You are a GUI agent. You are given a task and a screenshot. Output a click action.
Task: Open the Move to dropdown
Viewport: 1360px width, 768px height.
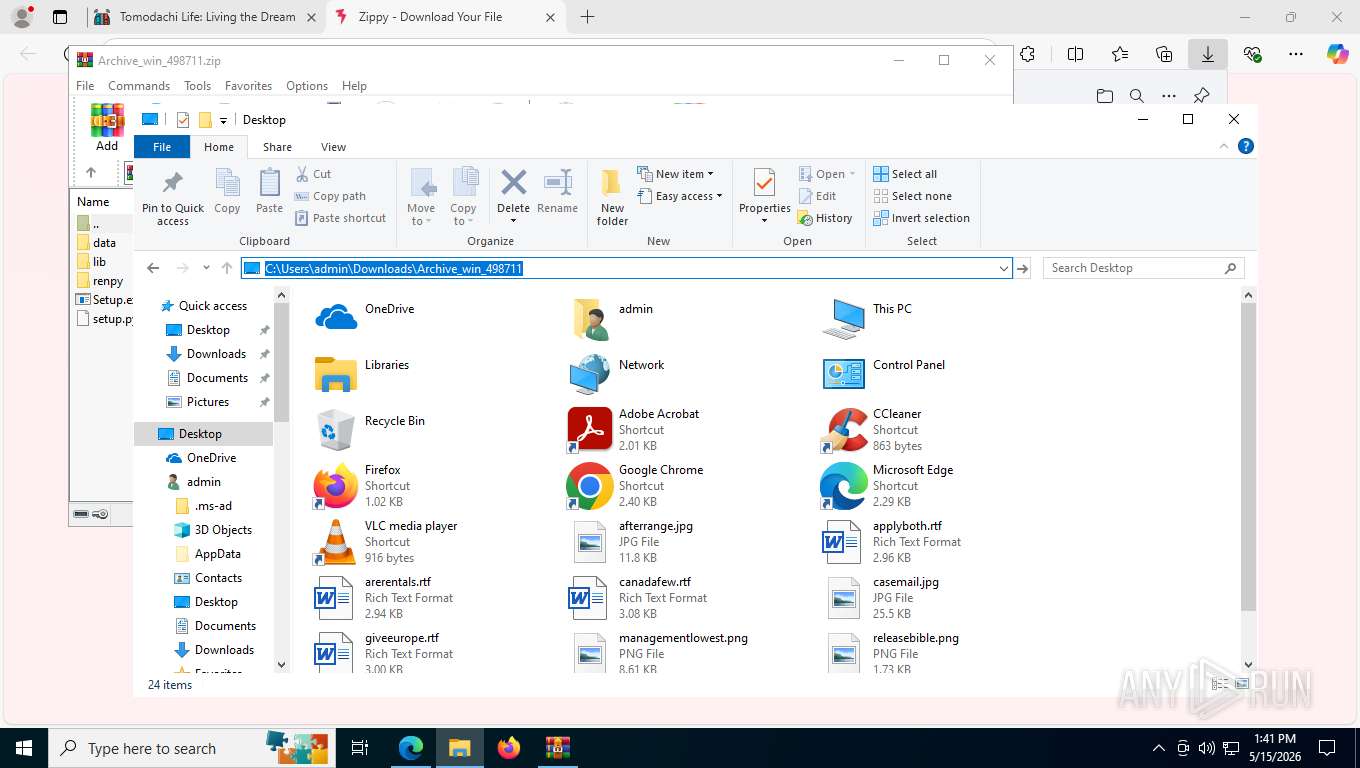[x=421, y=197]
